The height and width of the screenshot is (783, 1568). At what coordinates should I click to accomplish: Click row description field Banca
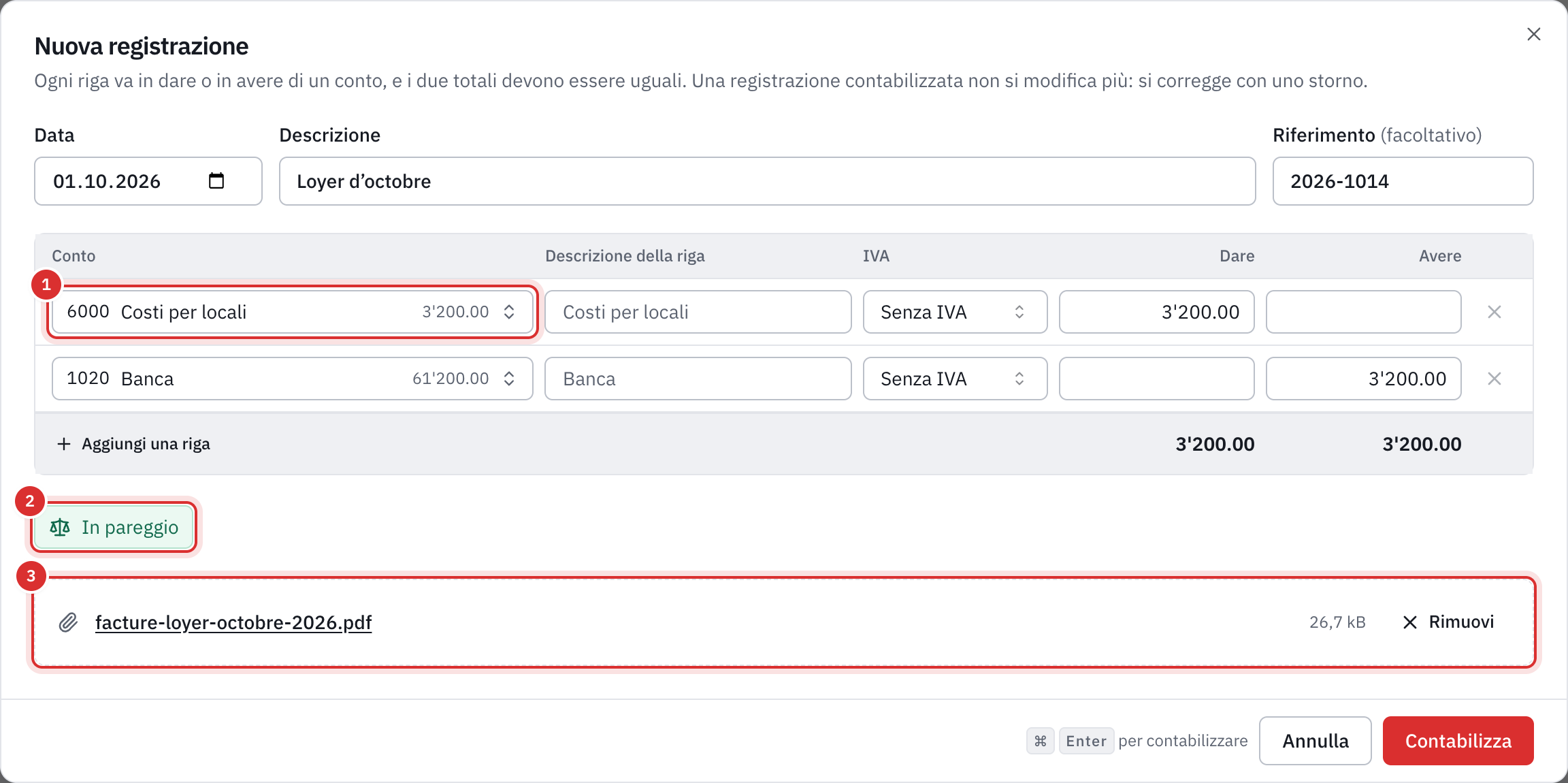click(698, 379)
